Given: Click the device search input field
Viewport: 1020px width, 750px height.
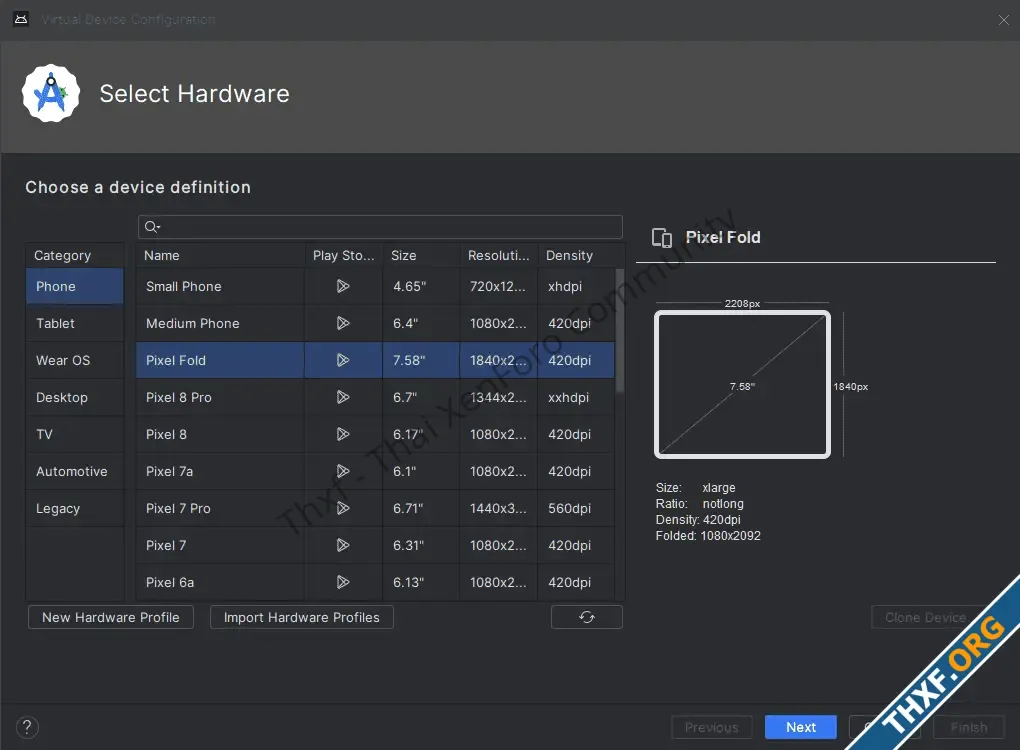Looking at the screenshot, I should click(380, 226).
